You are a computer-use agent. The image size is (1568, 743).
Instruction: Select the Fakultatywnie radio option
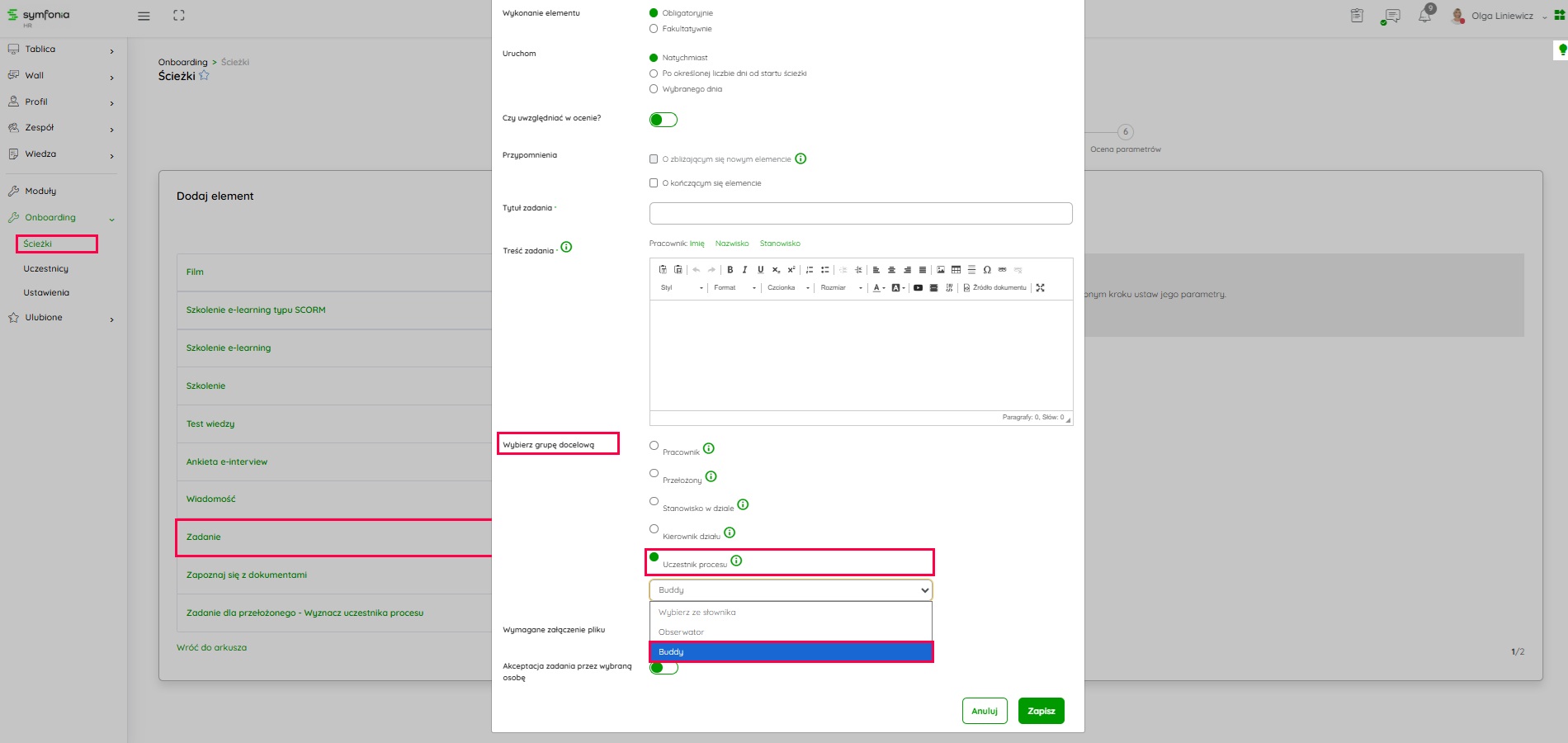654,29
